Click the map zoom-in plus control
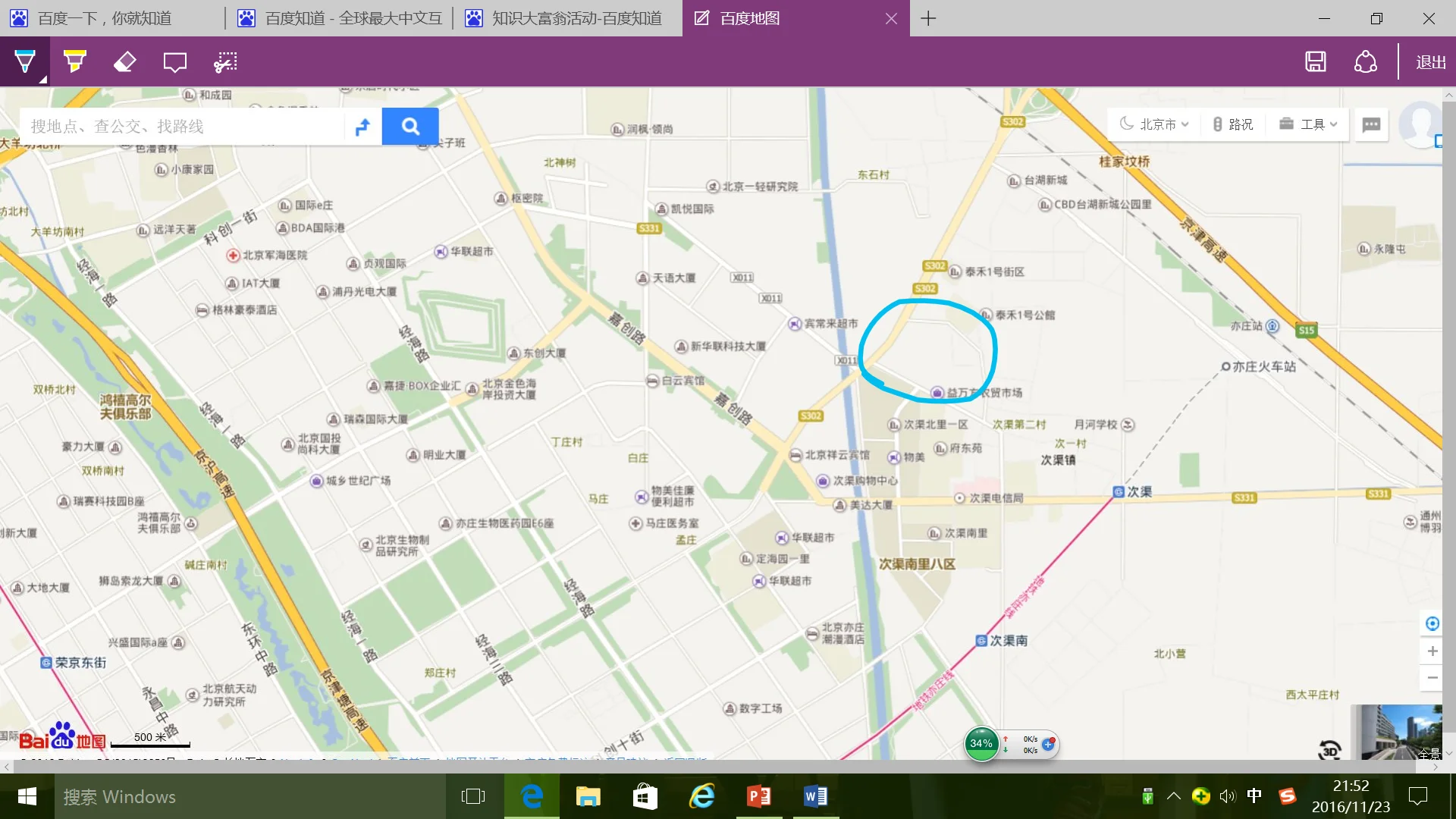 [x=1432, y=651]
